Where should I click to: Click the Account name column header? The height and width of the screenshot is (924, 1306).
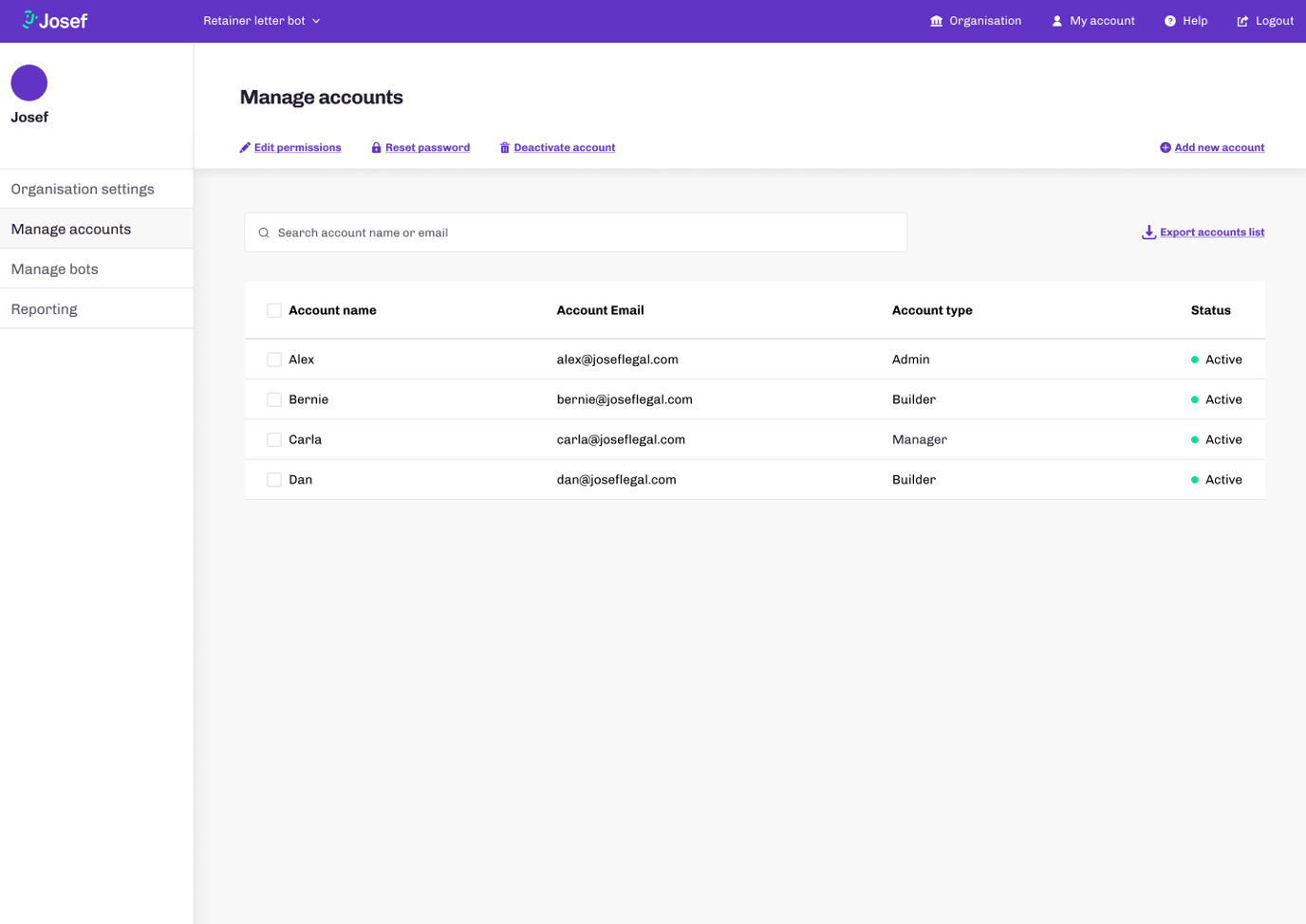click(332, 310)
